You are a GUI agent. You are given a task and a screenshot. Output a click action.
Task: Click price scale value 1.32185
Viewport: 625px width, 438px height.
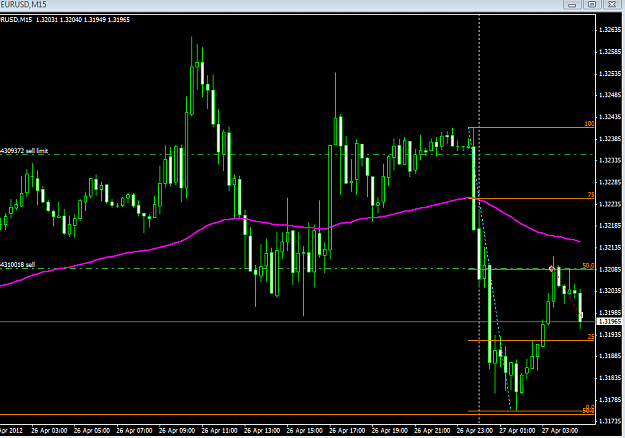pyautogui.click(x=610, y=226)
